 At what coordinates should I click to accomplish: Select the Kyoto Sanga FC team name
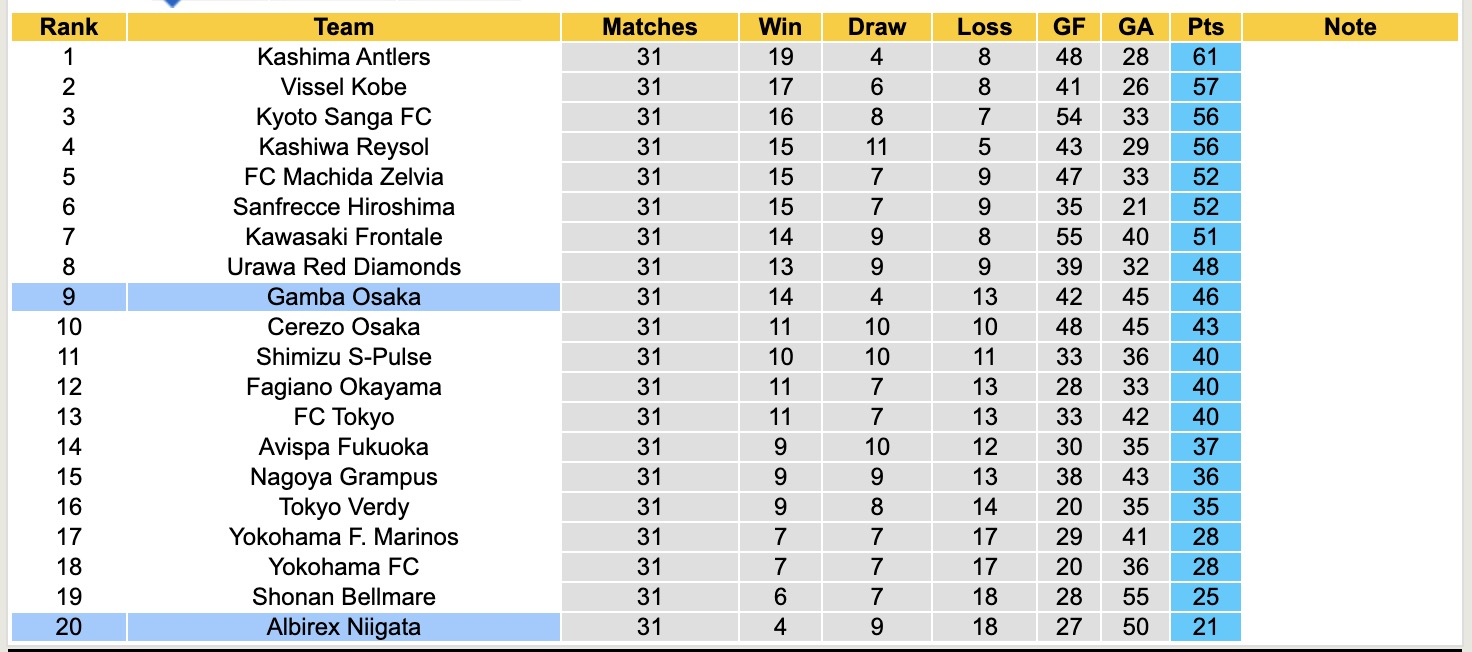[x=343, y=117]
